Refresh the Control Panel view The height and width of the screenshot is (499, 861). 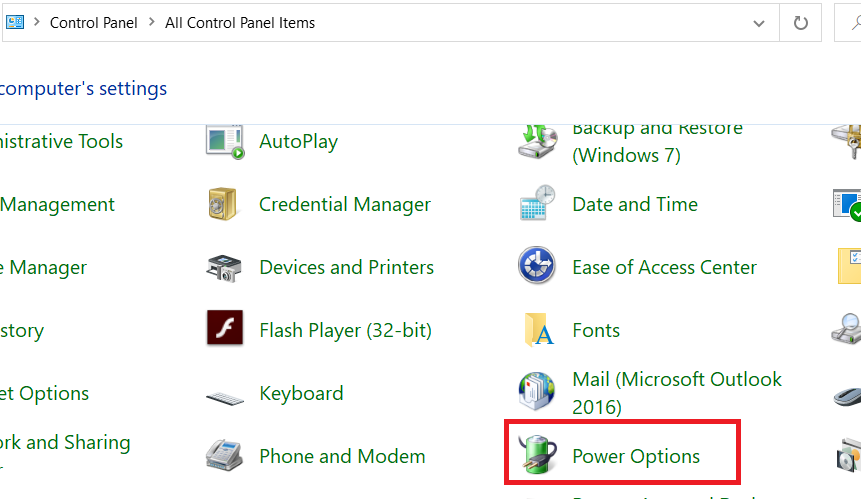[x=801, y=22]
